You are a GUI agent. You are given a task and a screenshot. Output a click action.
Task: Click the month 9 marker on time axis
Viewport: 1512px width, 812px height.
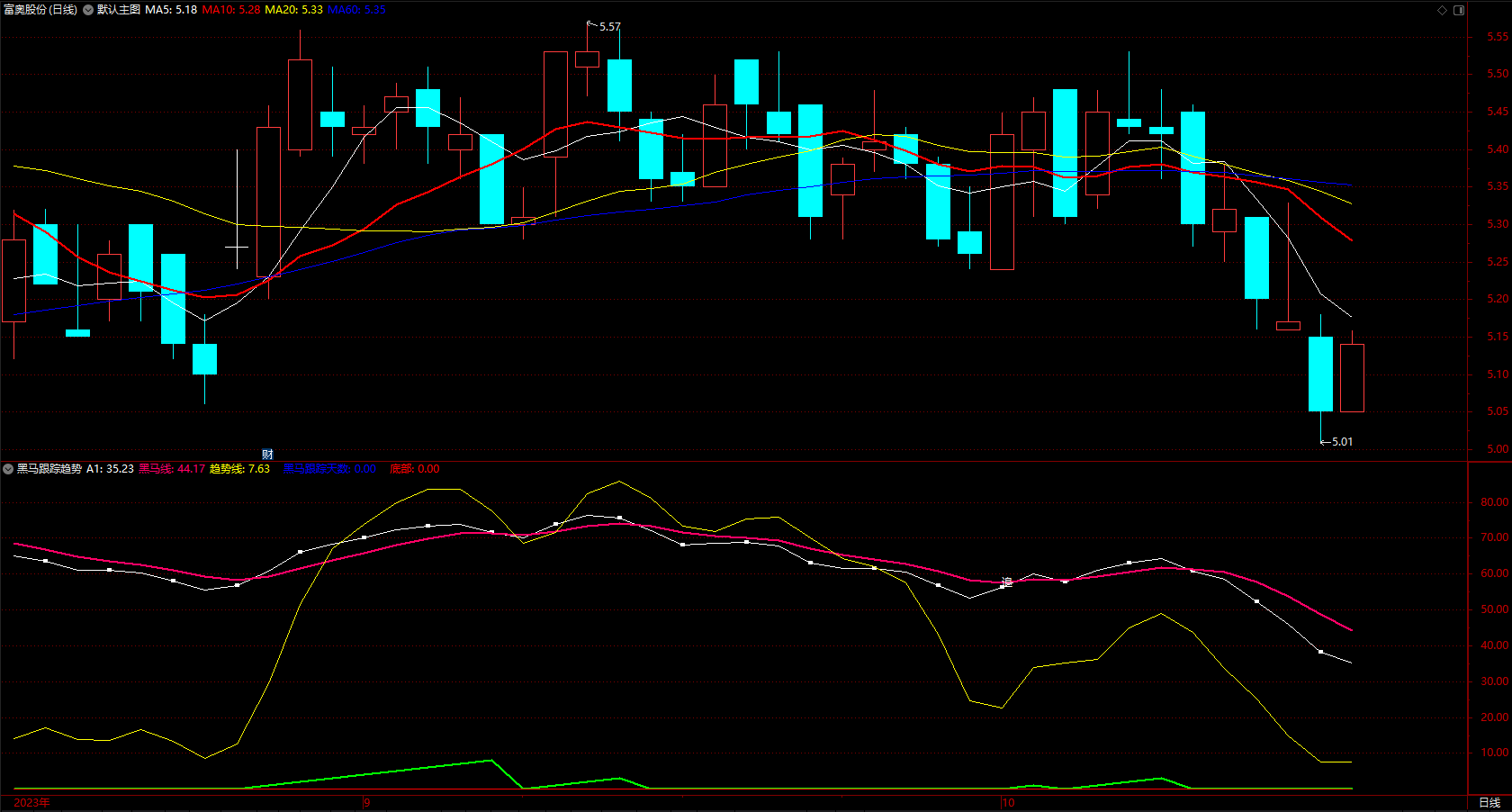[x=367, y=802]
